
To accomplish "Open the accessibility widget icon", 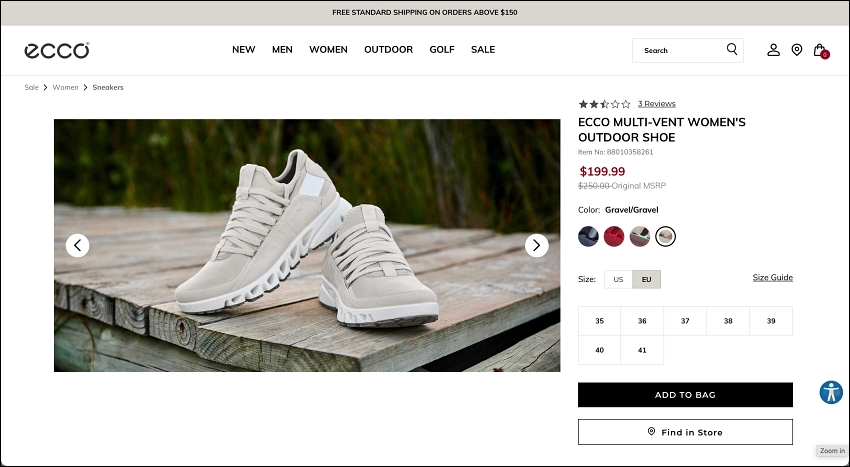I will click(x=831, y=392).
